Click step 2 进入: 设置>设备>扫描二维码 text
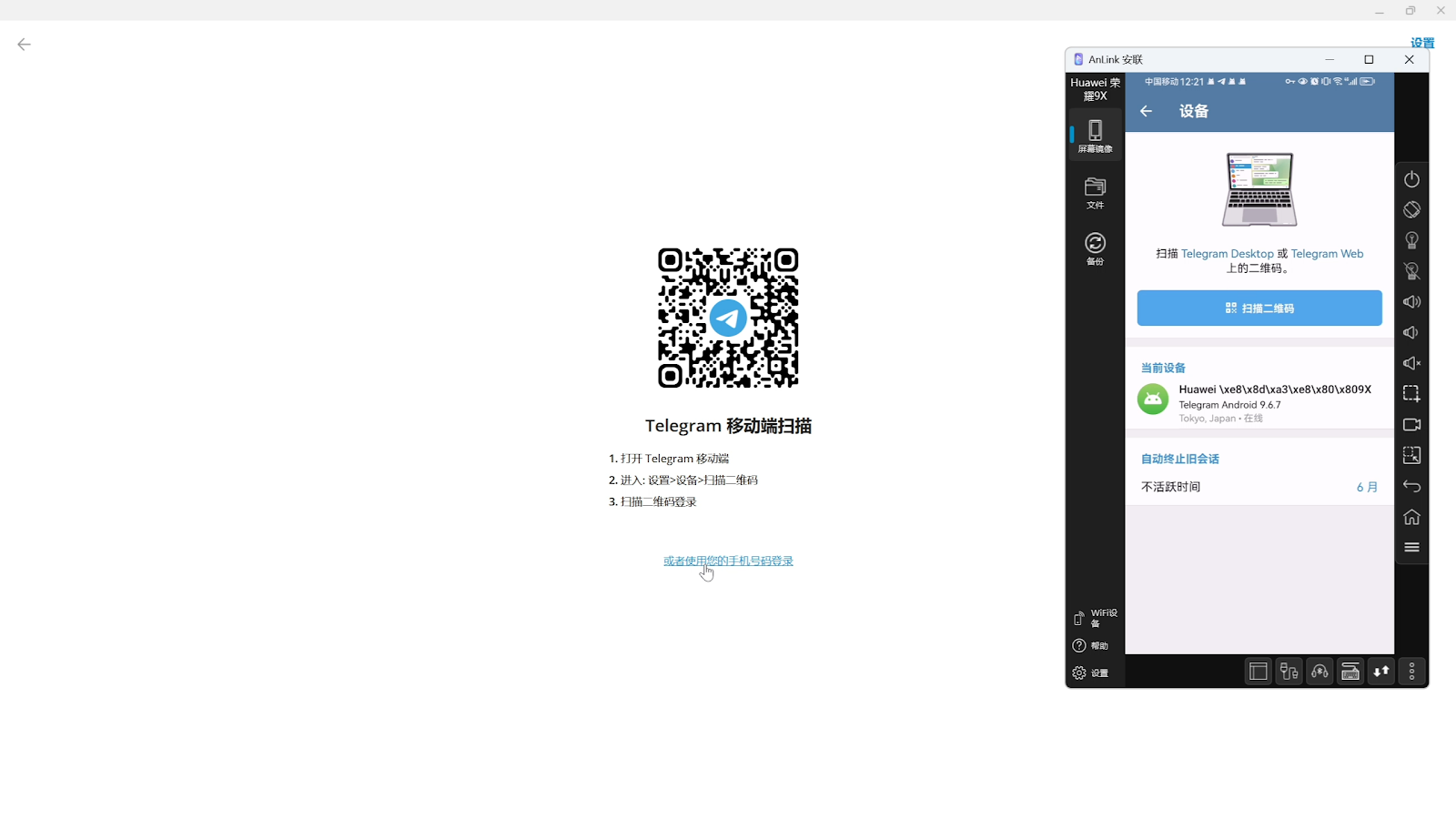1456x819 pixels. [x=683, y=480]
